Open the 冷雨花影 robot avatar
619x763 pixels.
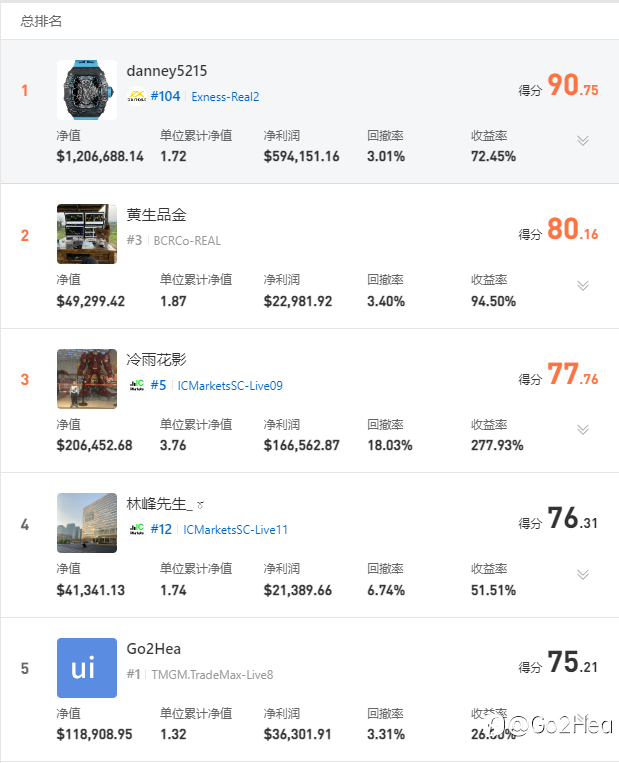(x=87, y=379)
